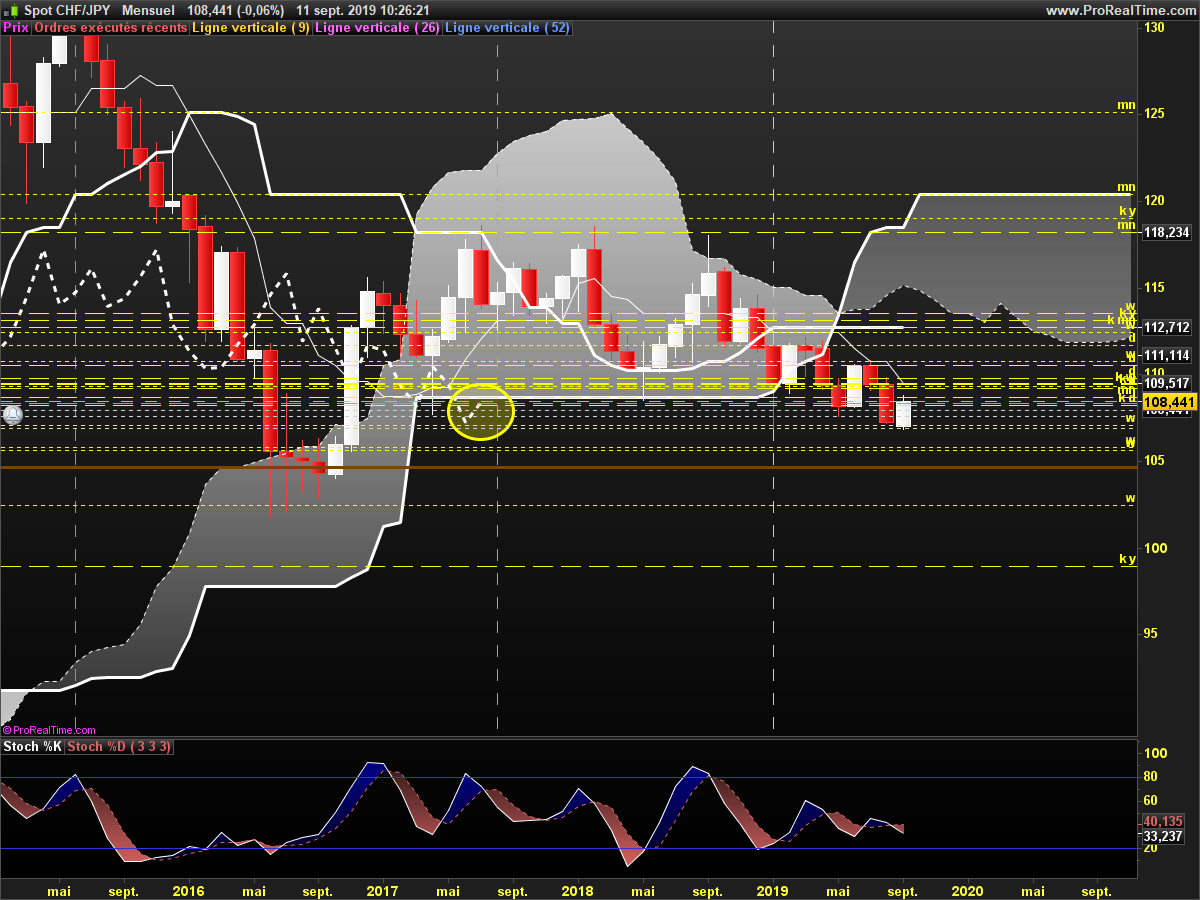Click the 33,237 stochastic value tag
Image resolution: width=1200 pixels, height=900 pixels.
tap(1162, 836)
